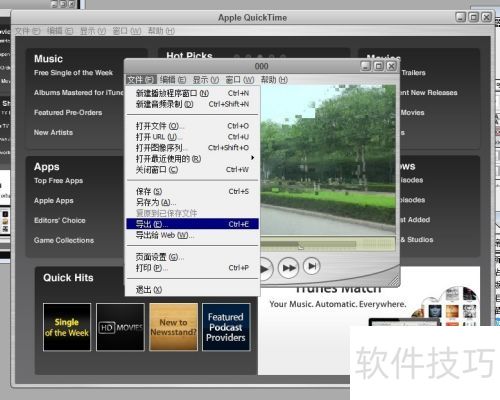
Task: Open Apple Apps link
Action: (54, 201)
